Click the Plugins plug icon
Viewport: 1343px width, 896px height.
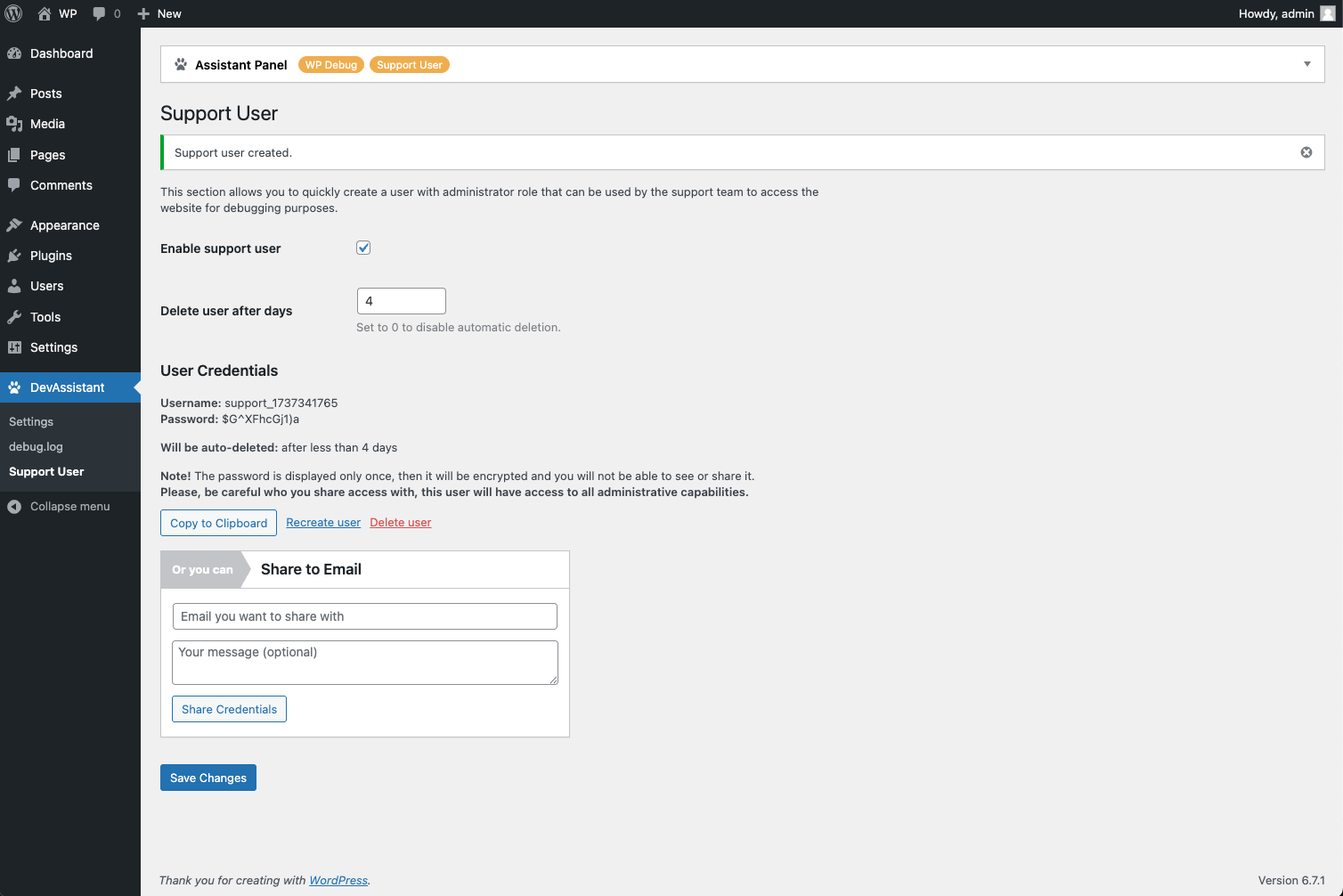(14, 256)
